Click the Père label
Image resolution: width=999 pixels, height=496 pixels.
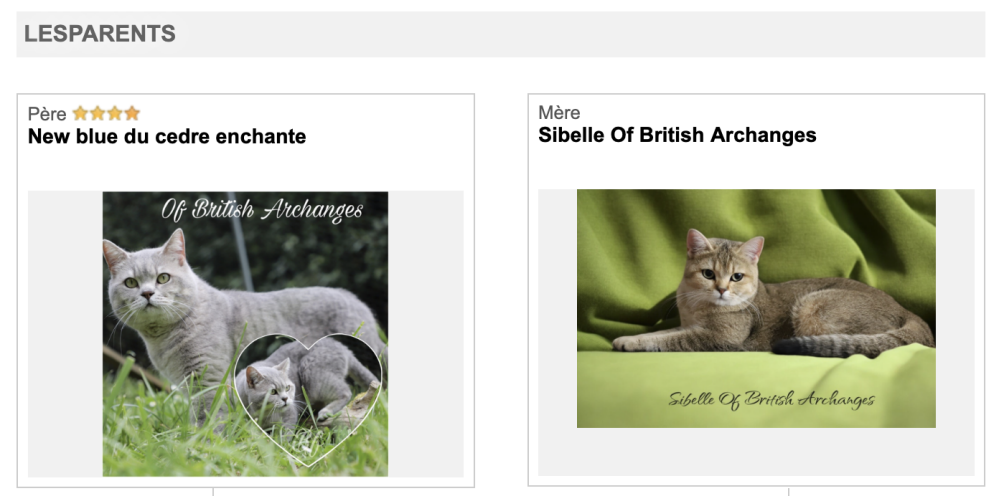pyautogui.click(x=47, y=114)
